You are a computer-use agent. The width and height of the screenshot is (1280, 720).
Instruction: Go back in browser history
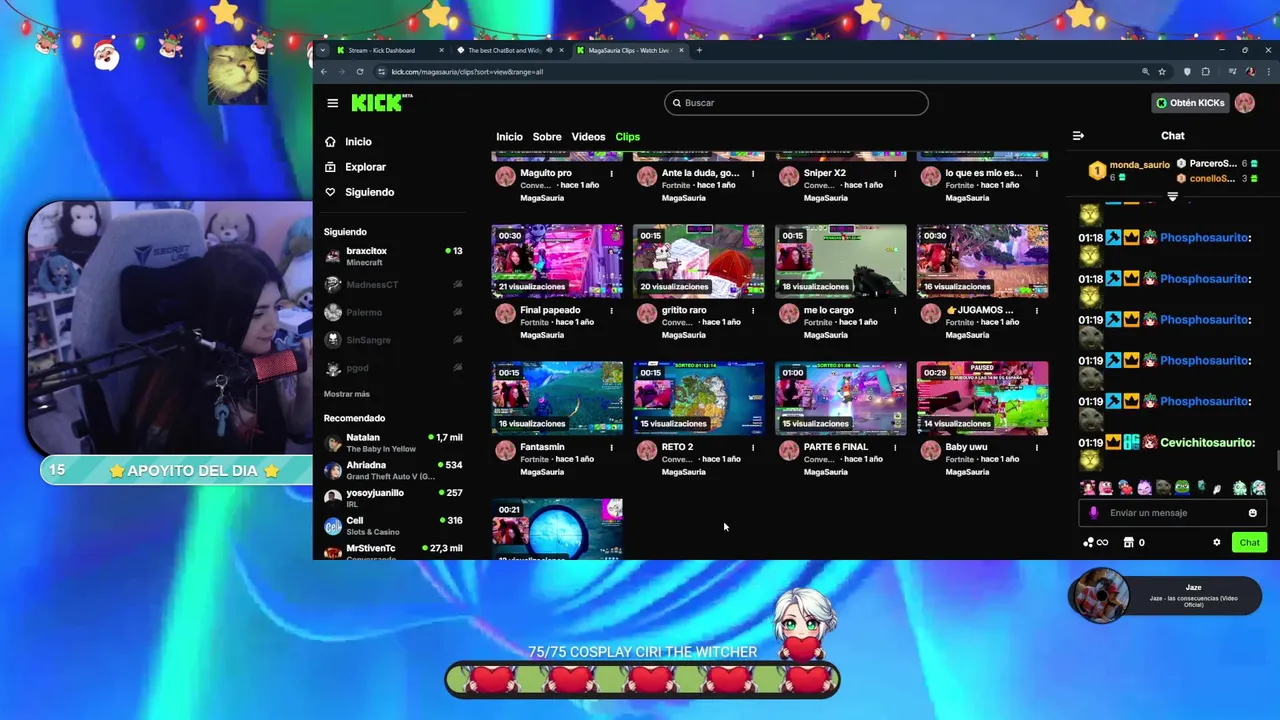[x=324, y=72]
